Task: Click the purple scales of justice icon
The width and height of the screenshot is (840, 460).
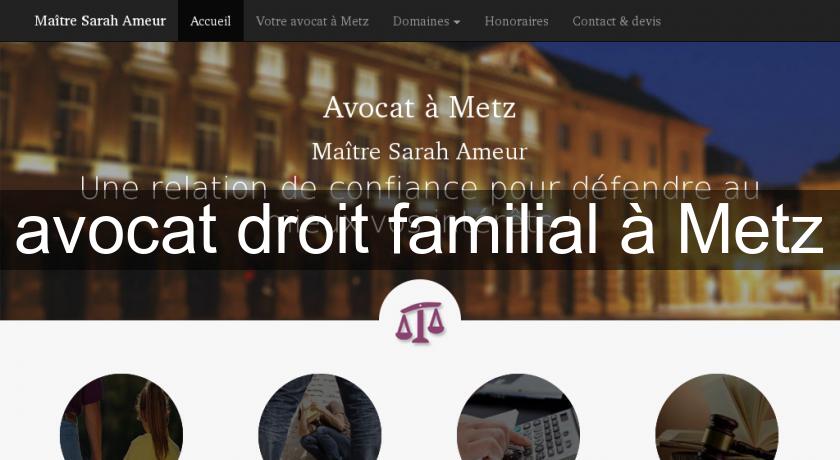Action: 420,322
